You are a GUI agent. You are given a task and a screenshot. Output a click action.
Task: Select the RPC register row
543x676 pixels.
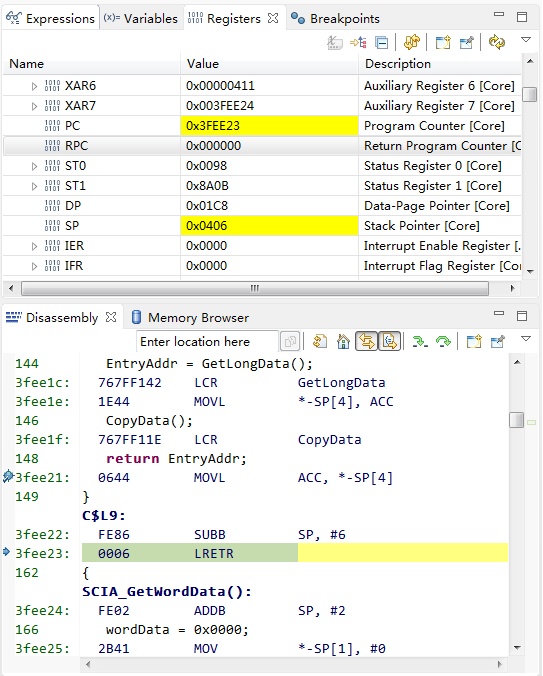pyautogui.click(x=262, y=146)
